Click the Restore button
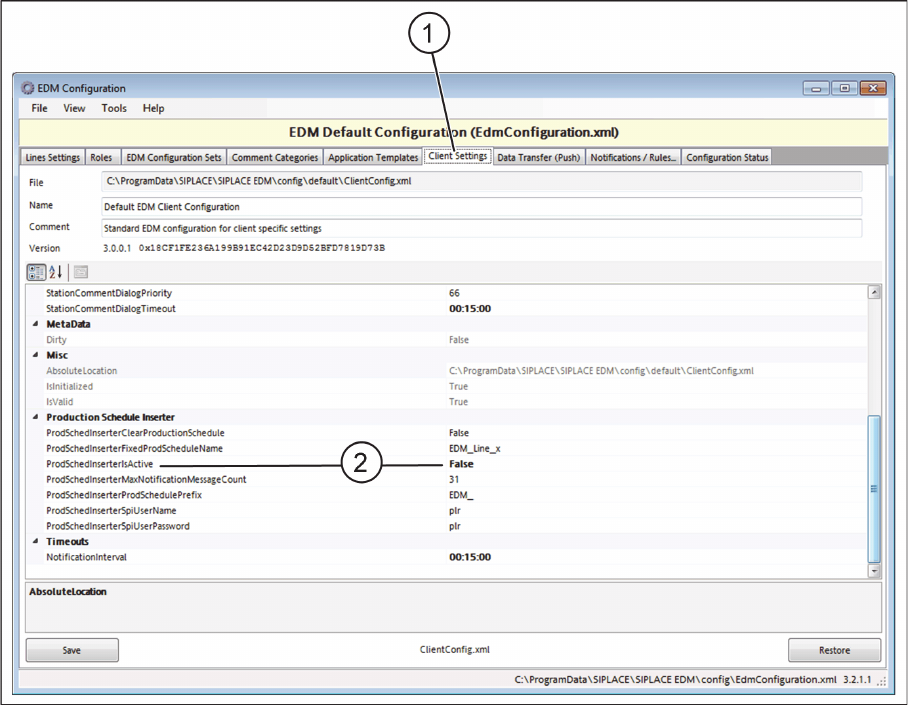The image size is (908, 705). [834, 650]
